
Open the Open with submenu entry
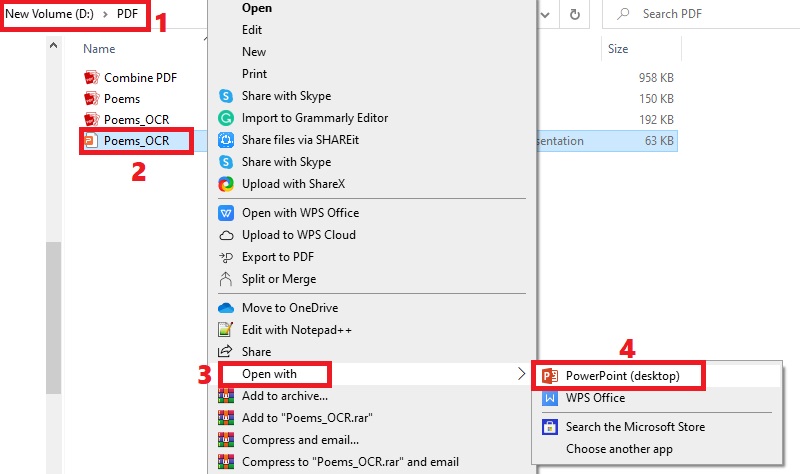pos(371,374)
